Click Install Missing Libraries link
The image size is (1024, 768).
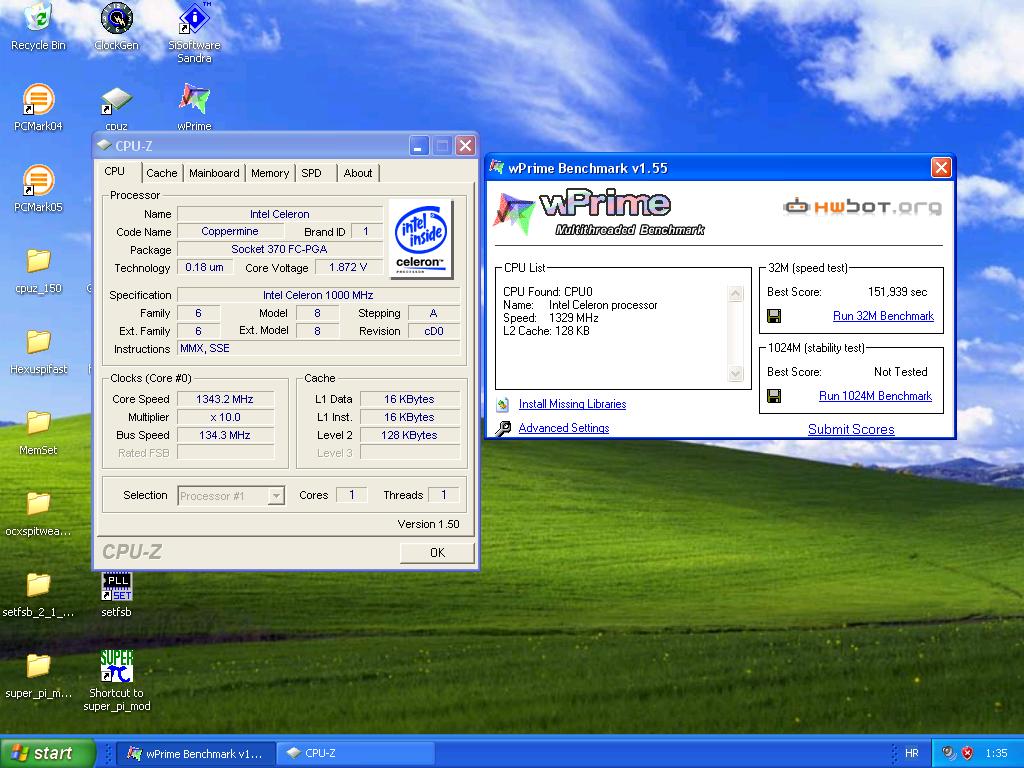coord(572,404)
